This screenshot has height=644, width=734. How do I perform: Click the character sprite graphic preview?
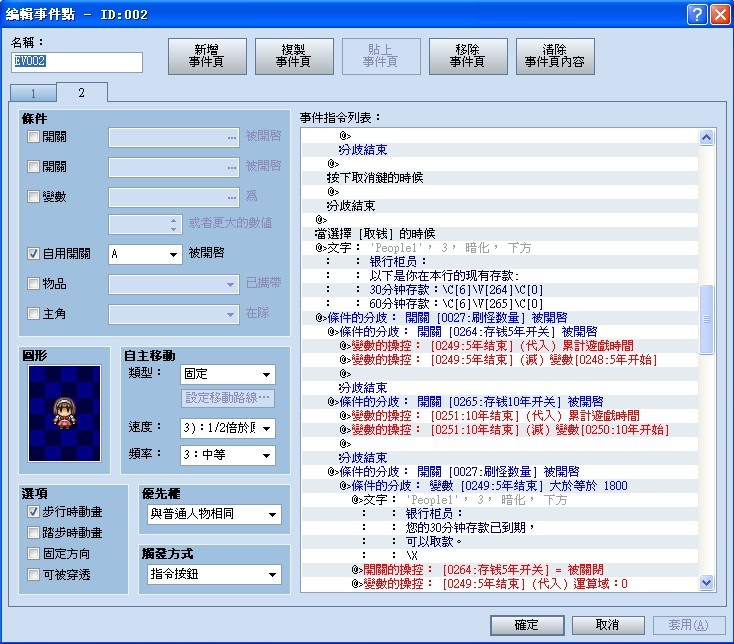point(64,413)
